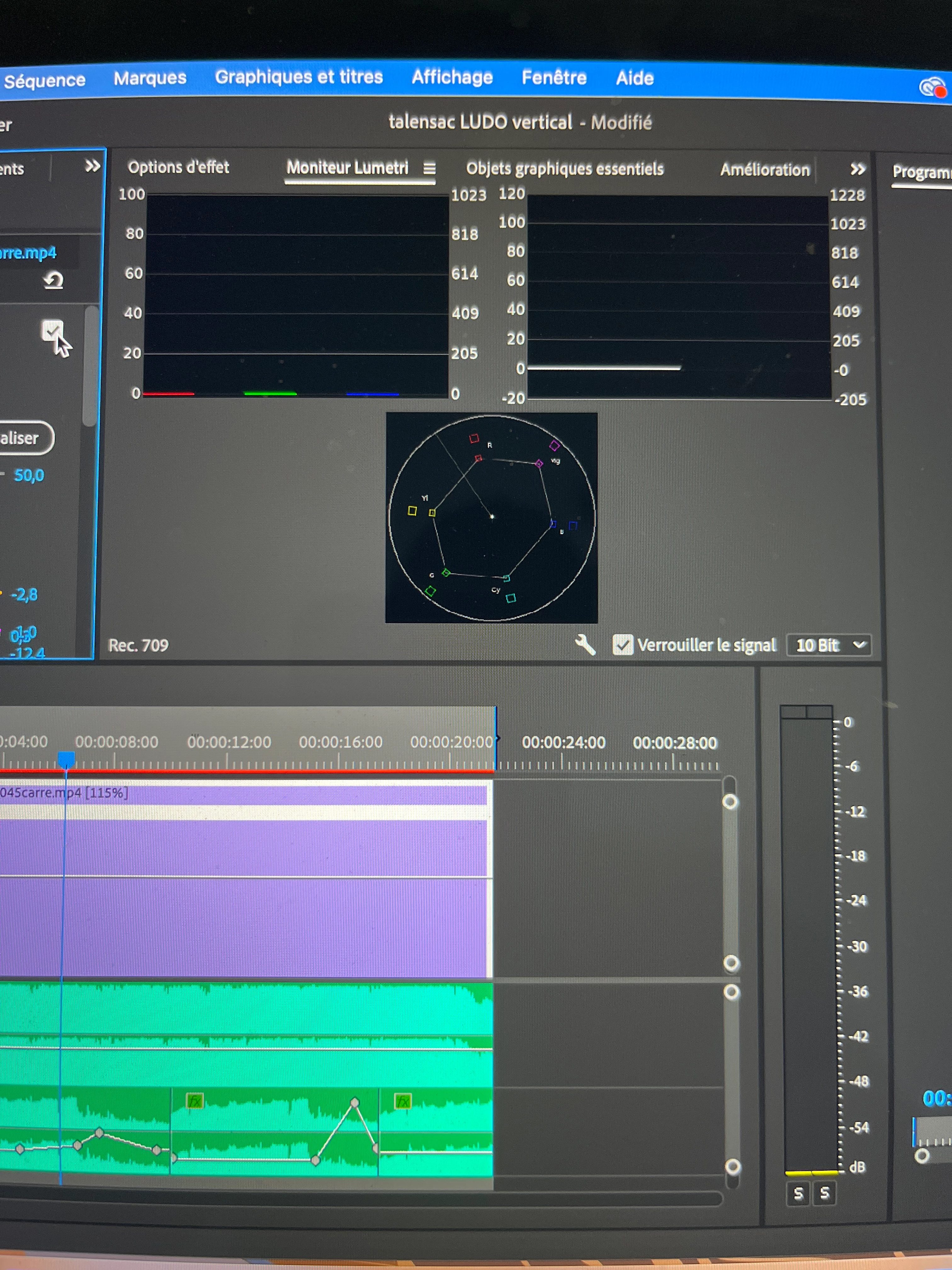Click the fx badge on the middle audio clip
952x1270 pixels.
[x=195, y=1101]
